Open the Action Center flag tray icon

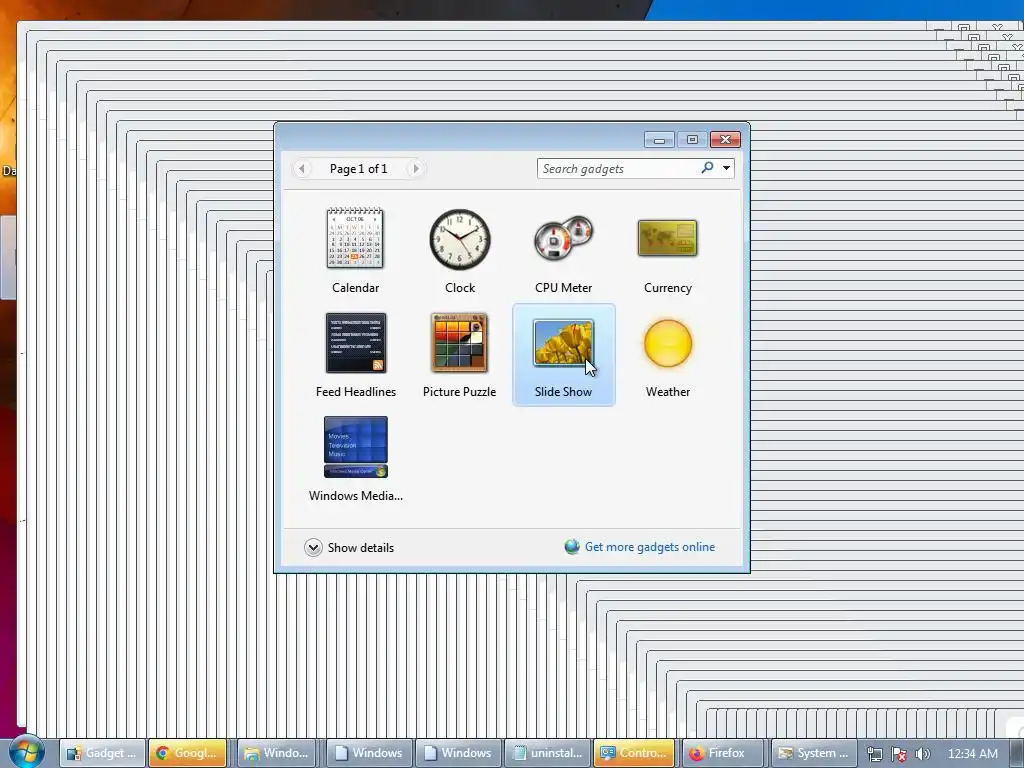899,754
